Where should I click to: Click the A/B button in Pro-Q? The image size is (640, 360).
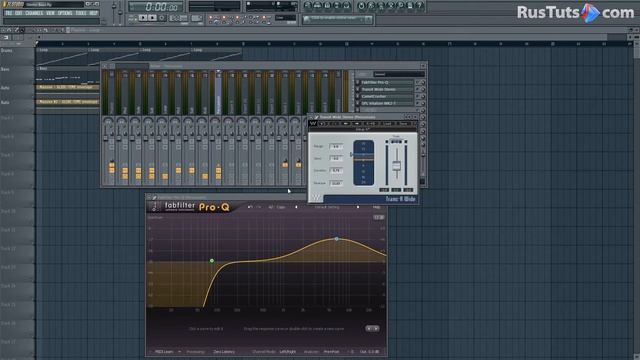click(x=271, y=207)
